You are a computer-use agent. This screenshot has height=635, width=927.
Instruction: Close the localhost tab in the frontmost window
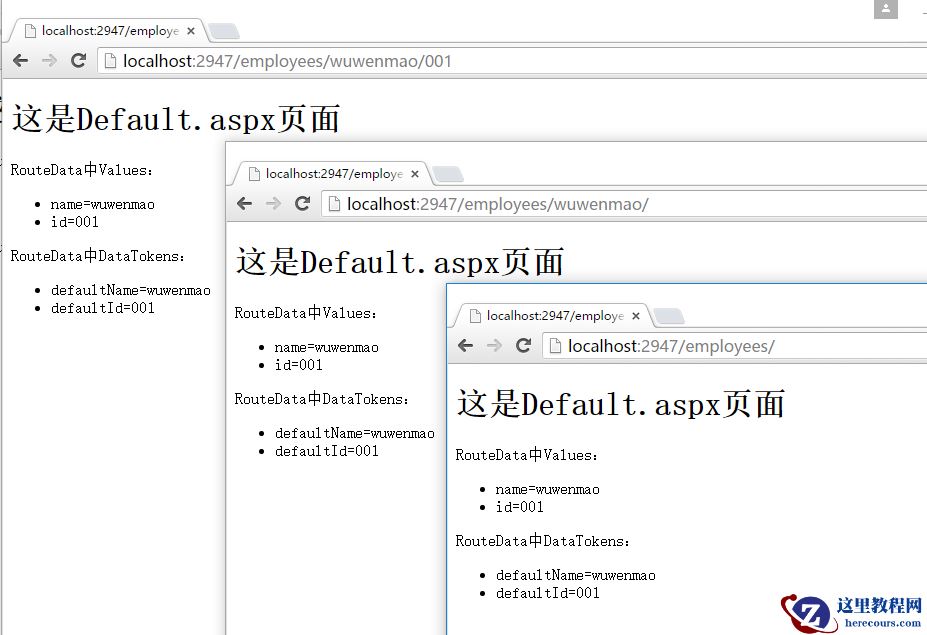pos(636,315)
